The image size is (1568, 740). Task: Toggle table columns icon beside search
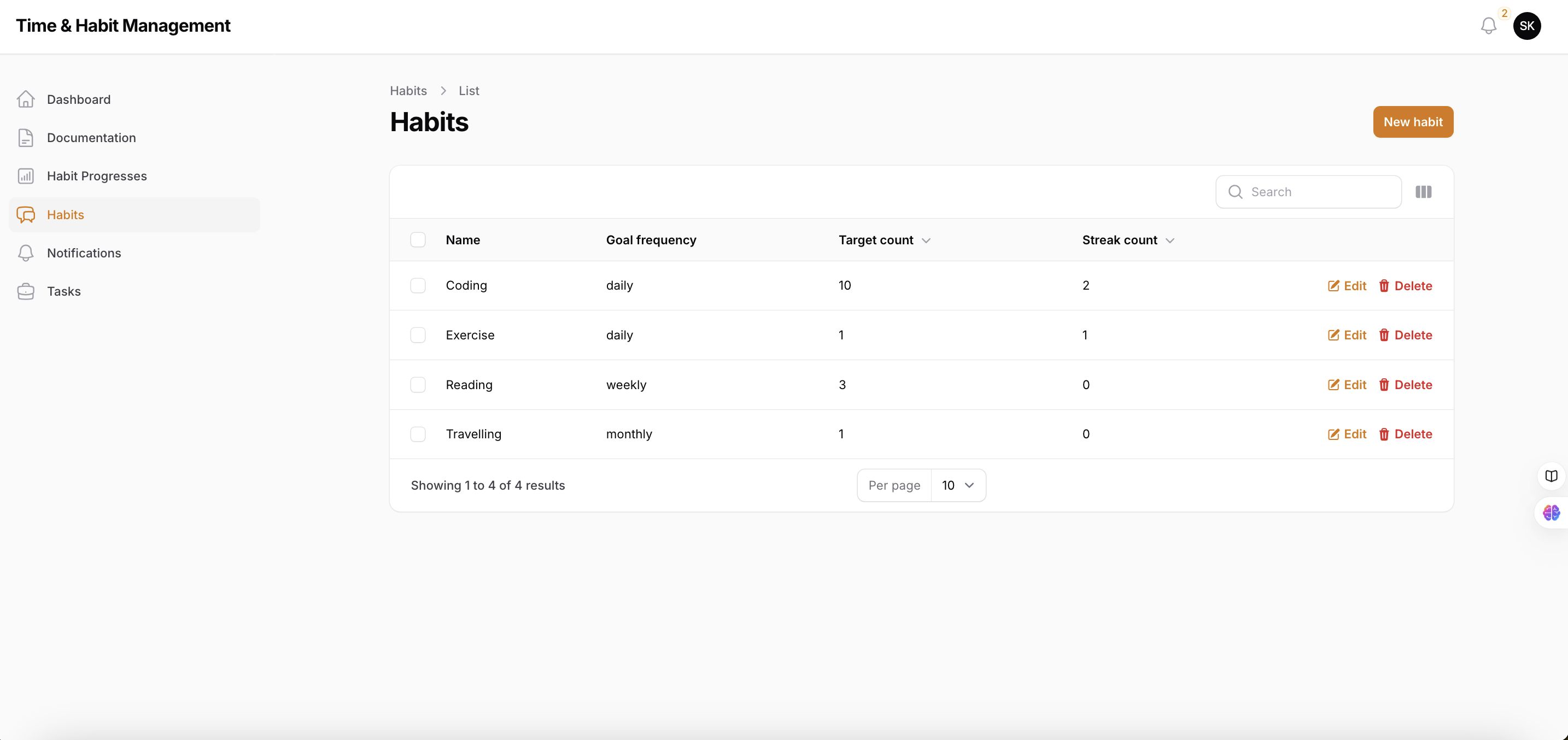coord(1423,192)
